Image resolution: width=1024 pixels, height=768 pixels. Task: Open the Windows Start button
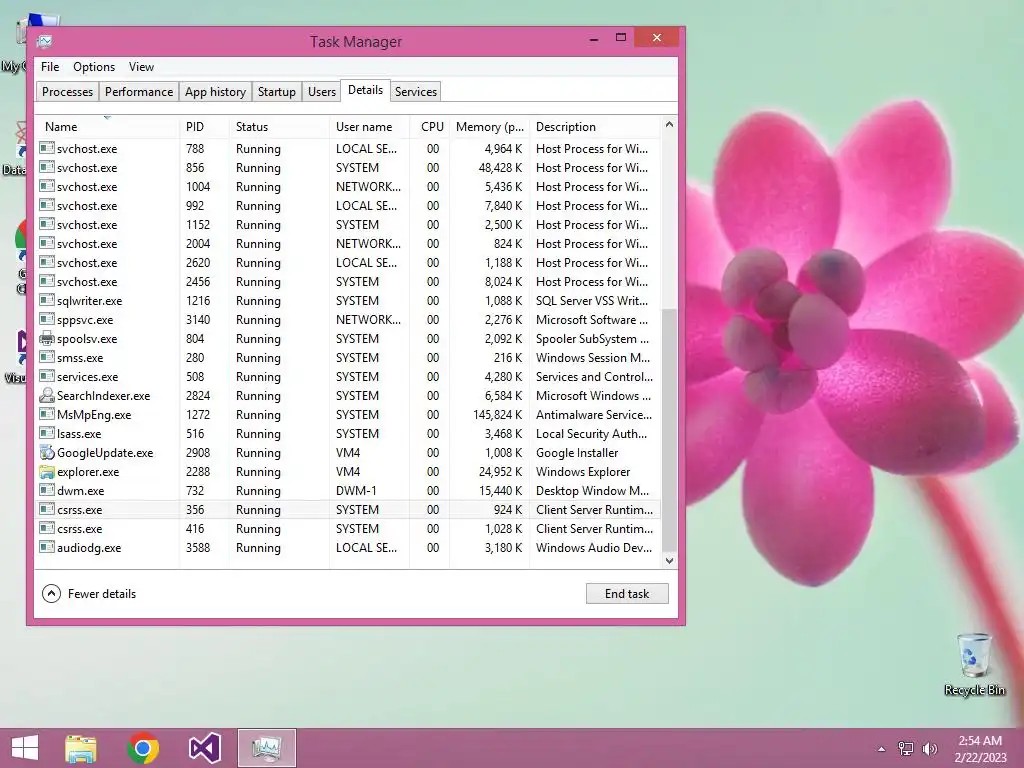(25, 748)
